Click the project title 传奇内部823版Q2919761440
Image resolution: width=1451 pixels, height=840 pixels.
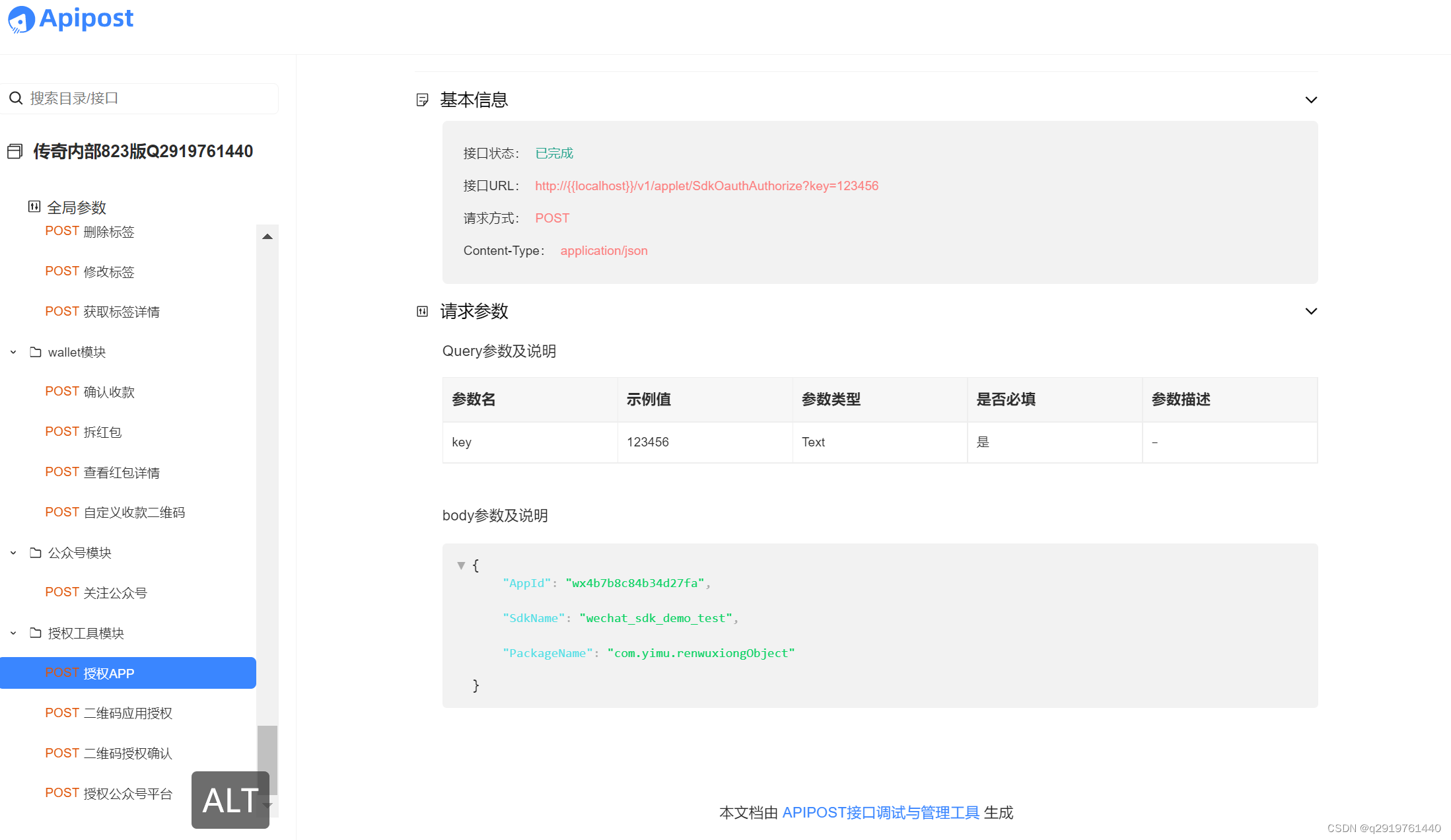143,151
